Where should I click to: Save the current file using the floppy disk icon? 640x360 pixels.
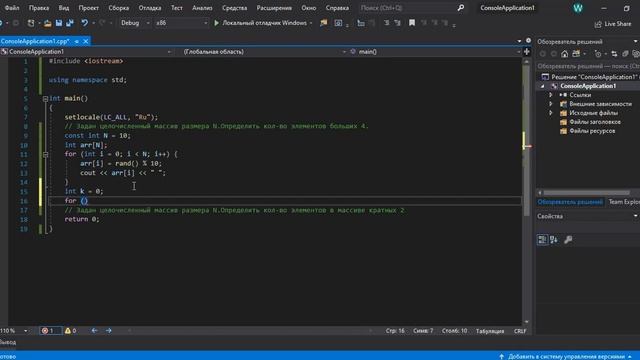[59, 23]
